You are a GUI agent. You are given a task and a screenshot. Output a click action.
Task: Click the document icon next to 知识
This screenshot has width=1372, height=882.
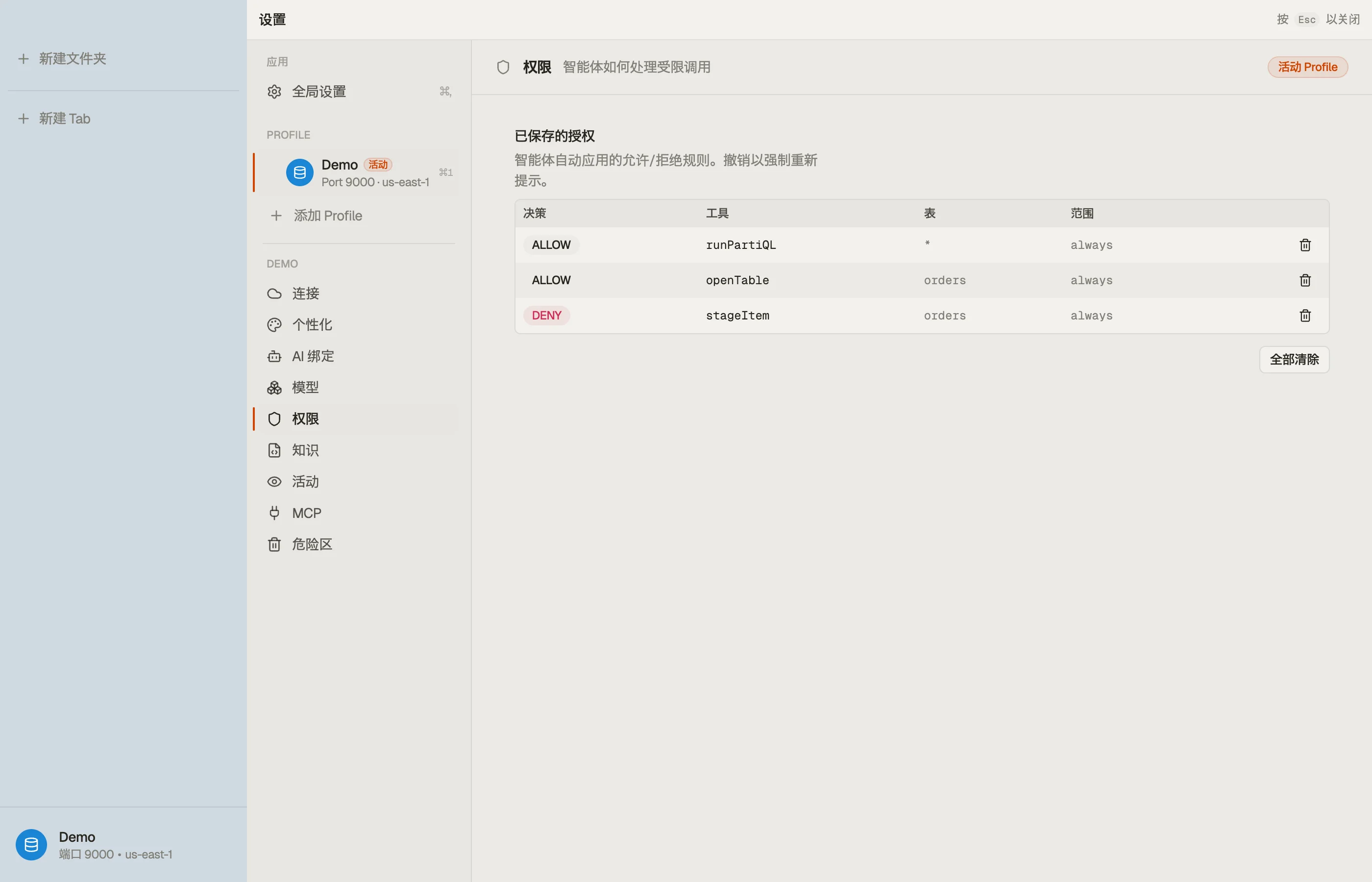pos(274,450)
